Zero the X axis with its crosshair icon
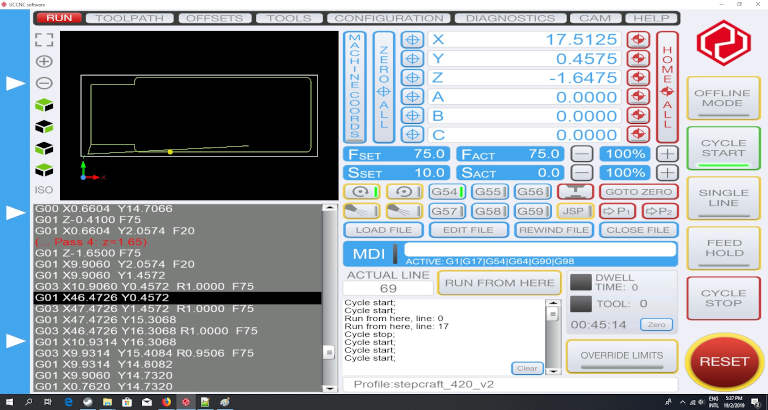 pyautogui.click(x=412, y=40)
